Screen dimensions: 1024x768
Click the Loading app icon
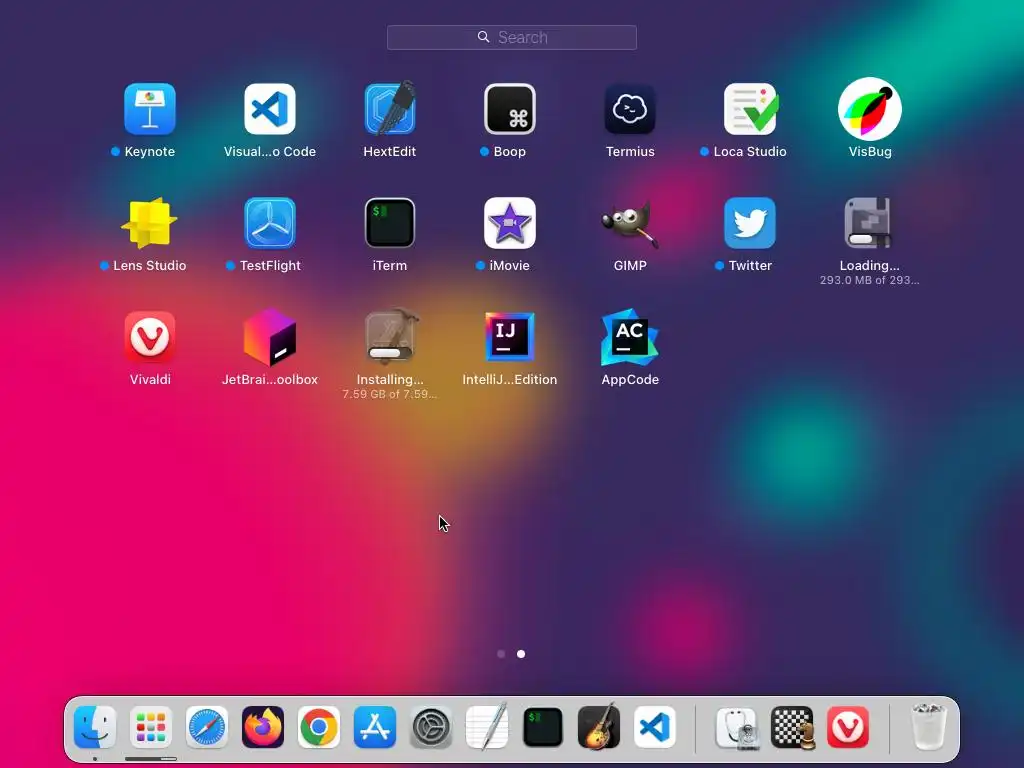tap(868, 223)
